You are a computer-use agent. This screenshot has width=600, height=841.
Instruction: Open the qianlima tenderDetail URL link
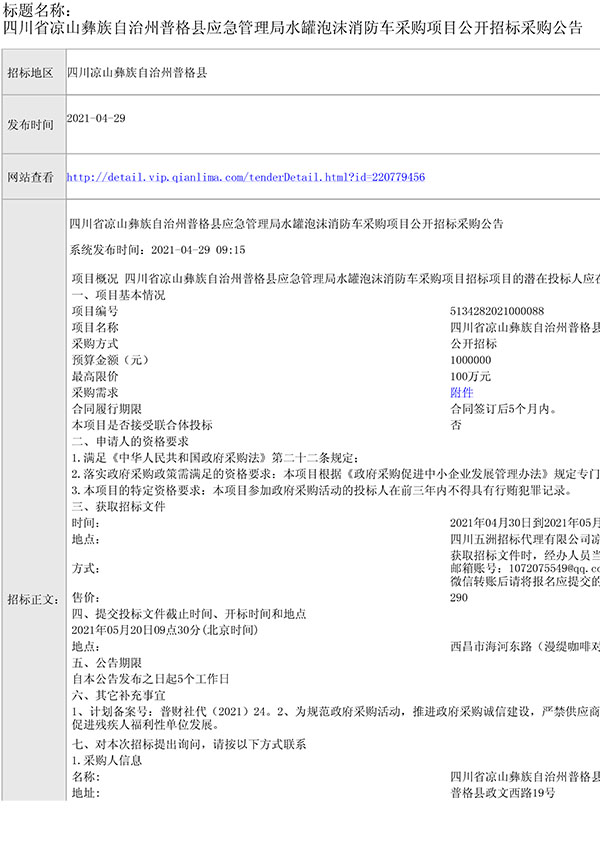[245, 177]
